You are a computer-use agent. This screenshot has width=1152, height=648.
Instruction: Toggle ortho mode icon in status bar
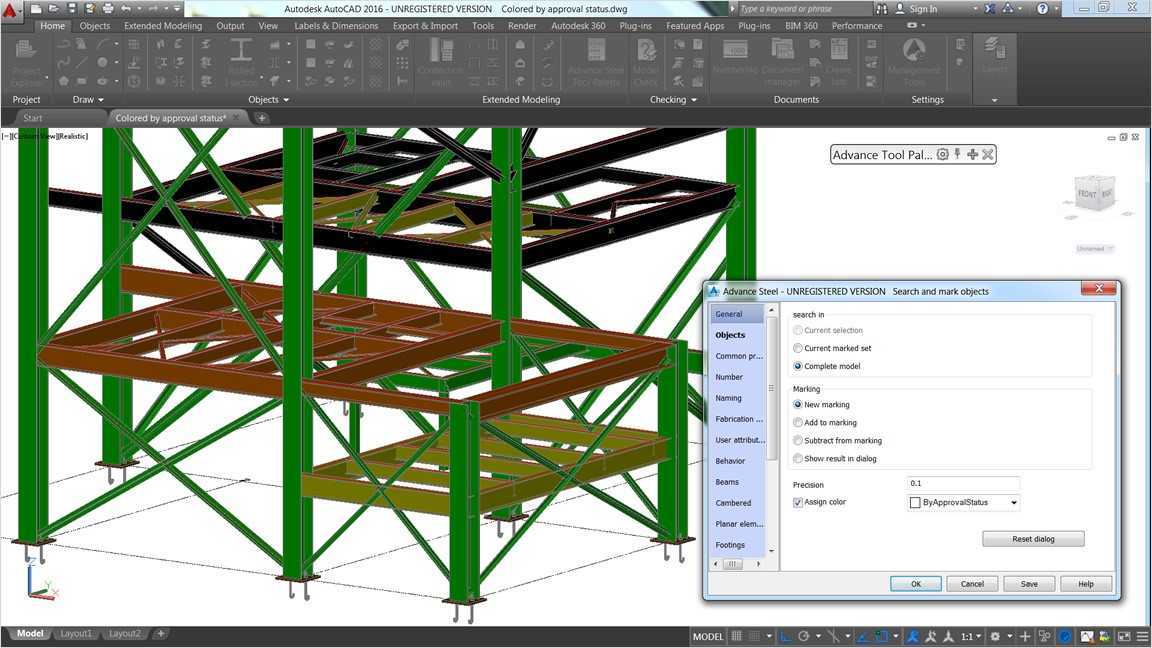(785, 636)
